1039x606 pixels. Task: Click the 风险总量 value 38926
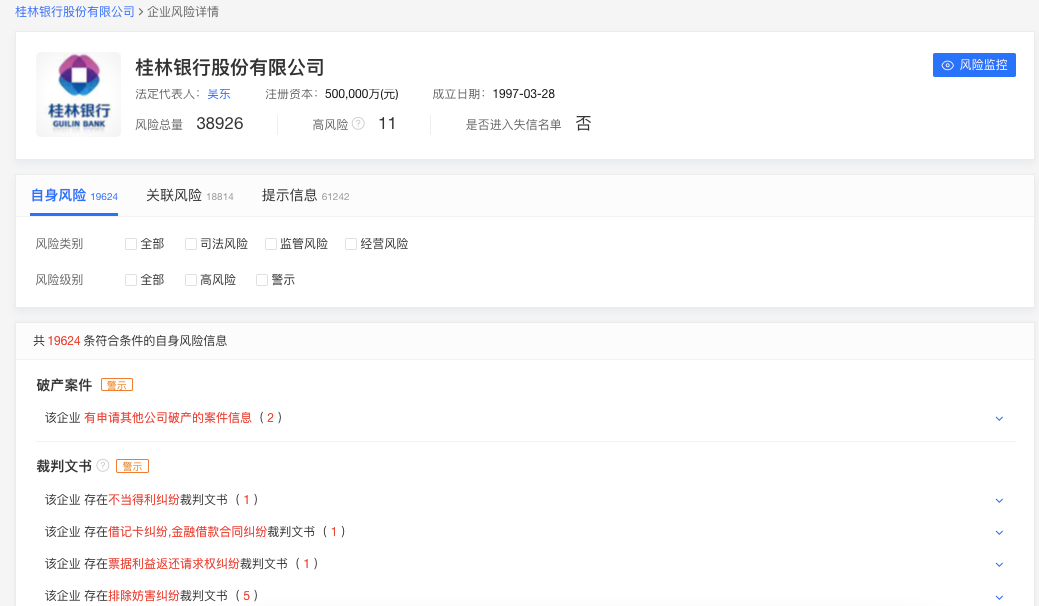220,124
